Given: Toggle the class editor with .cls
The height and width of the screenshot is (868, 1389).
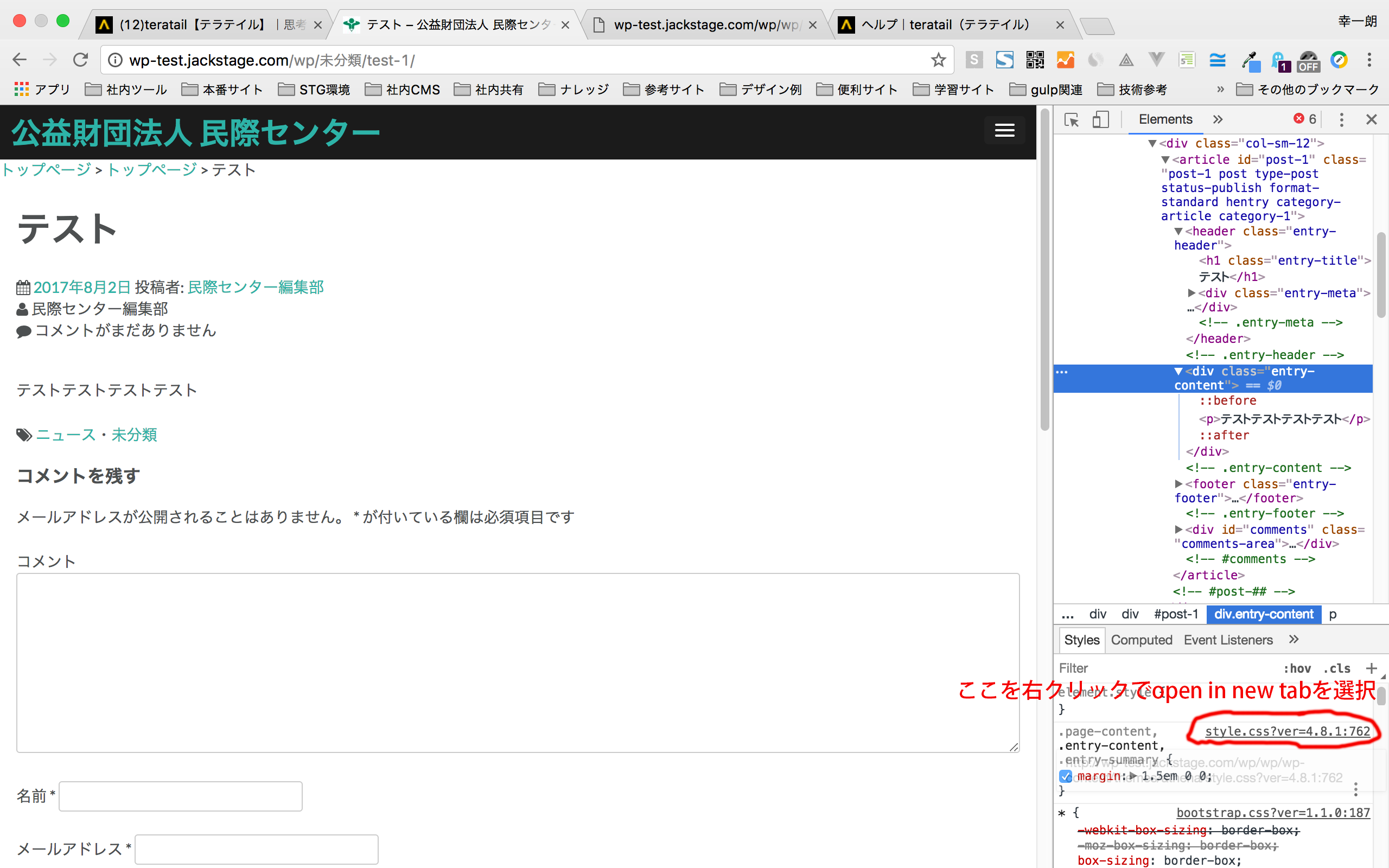Looking at the screenshot, I should [x=1337, y=668].
